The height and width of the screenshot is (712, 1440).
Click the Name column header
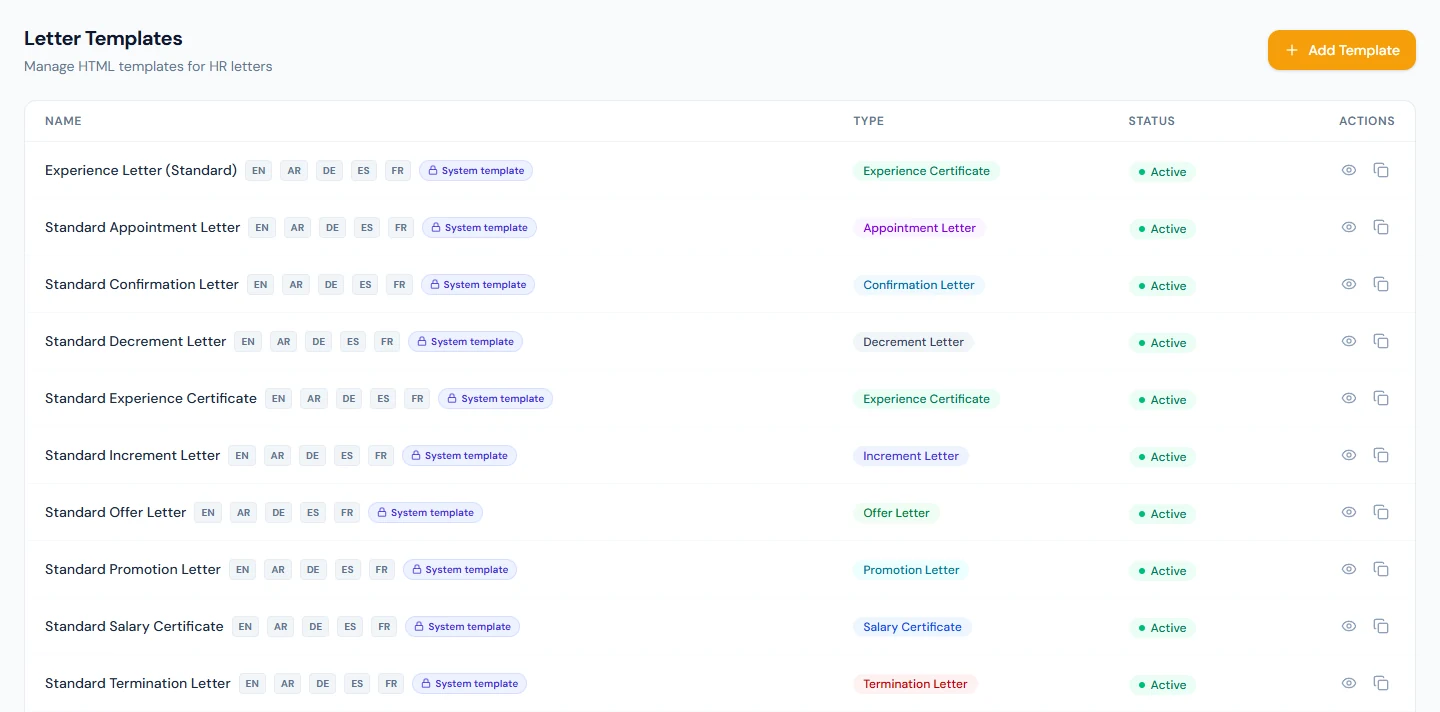[x=63, y=121]
